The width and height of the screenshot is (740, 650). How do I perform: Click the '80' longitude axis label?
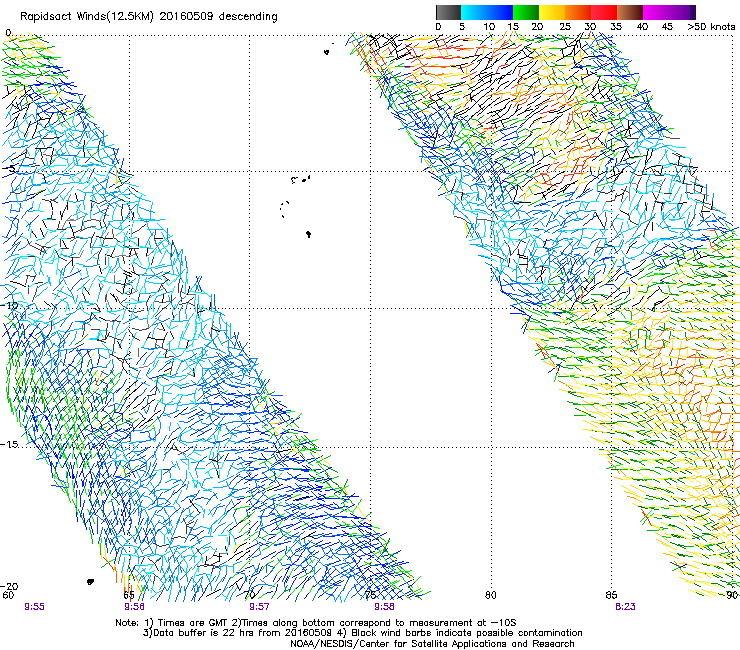coord(491,595)
